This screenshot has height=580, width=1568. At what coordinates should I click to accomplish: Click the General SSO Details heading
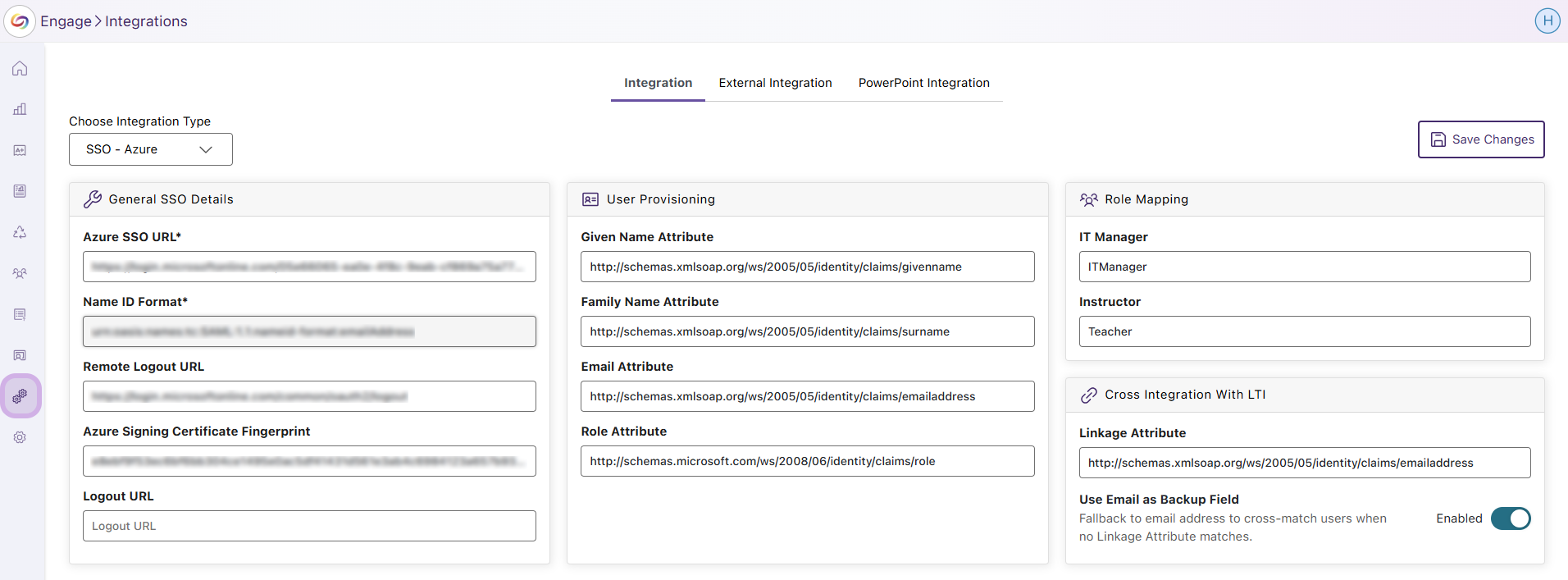point(171,199)
